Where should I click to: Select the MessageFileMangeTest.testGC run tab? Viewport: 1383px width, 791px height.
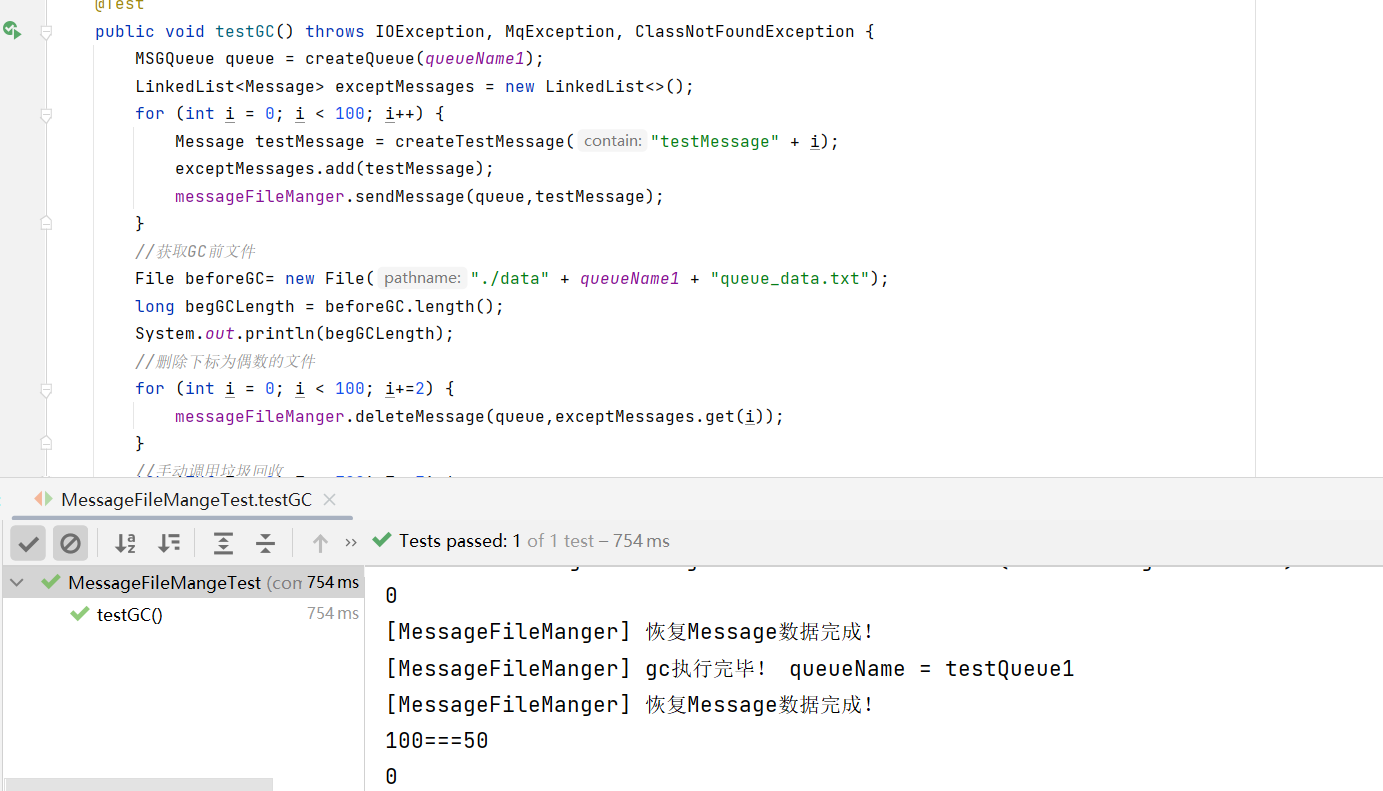tap(186, 500)
